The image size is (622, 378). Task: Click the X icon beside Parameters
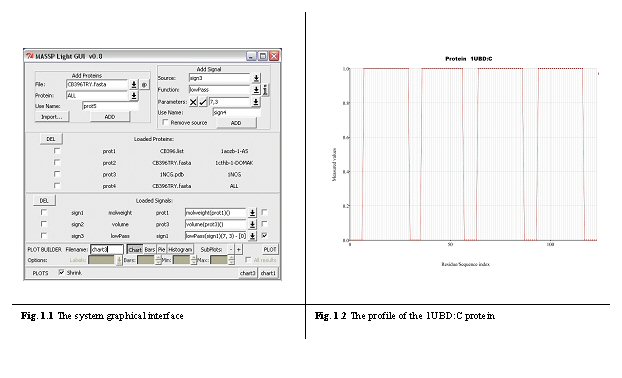pyautogui.click(x=193, y=102)
